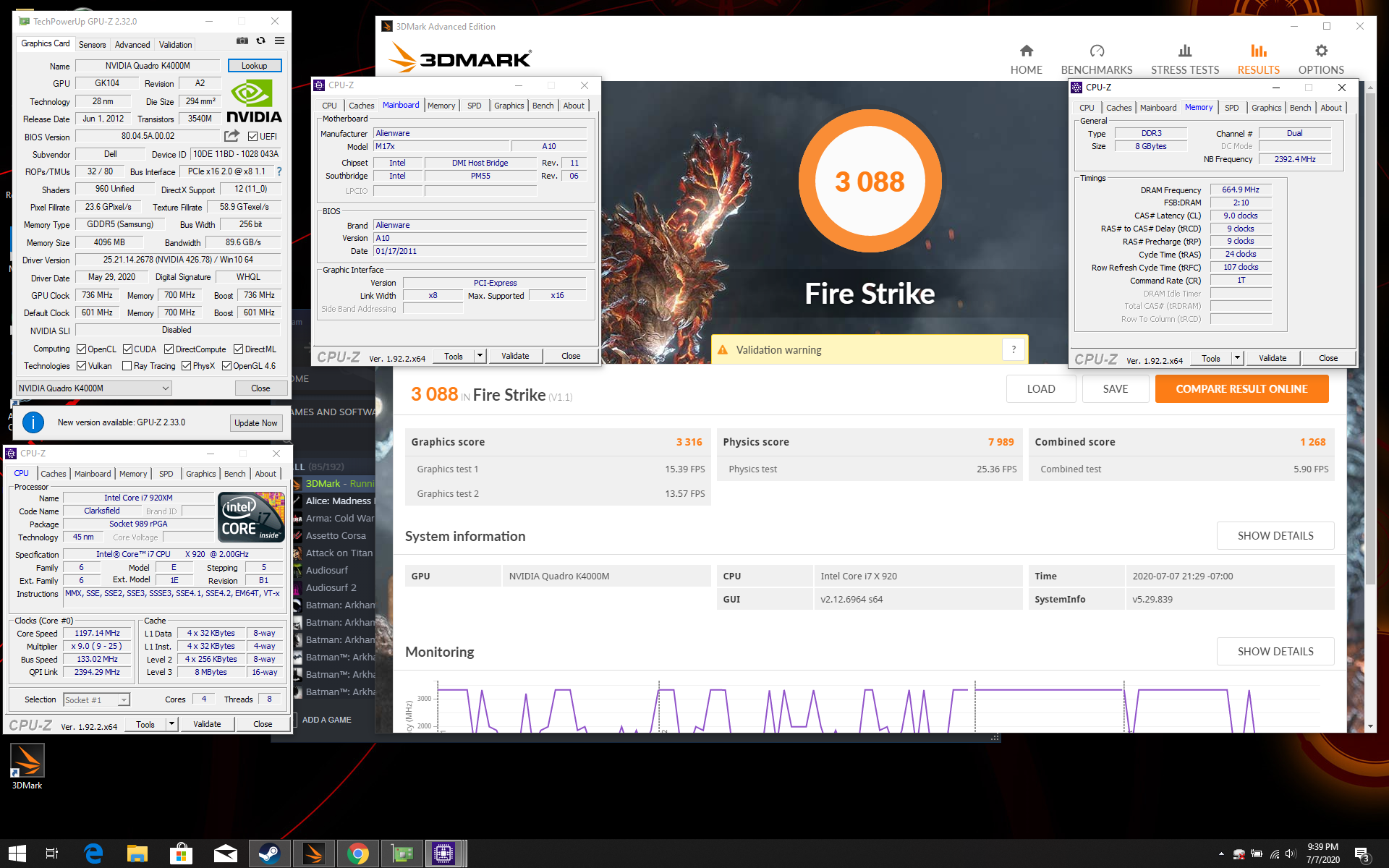Open HOME in 3DMark
Viewport: 1389px width, 868px height.
[1026, 59]
